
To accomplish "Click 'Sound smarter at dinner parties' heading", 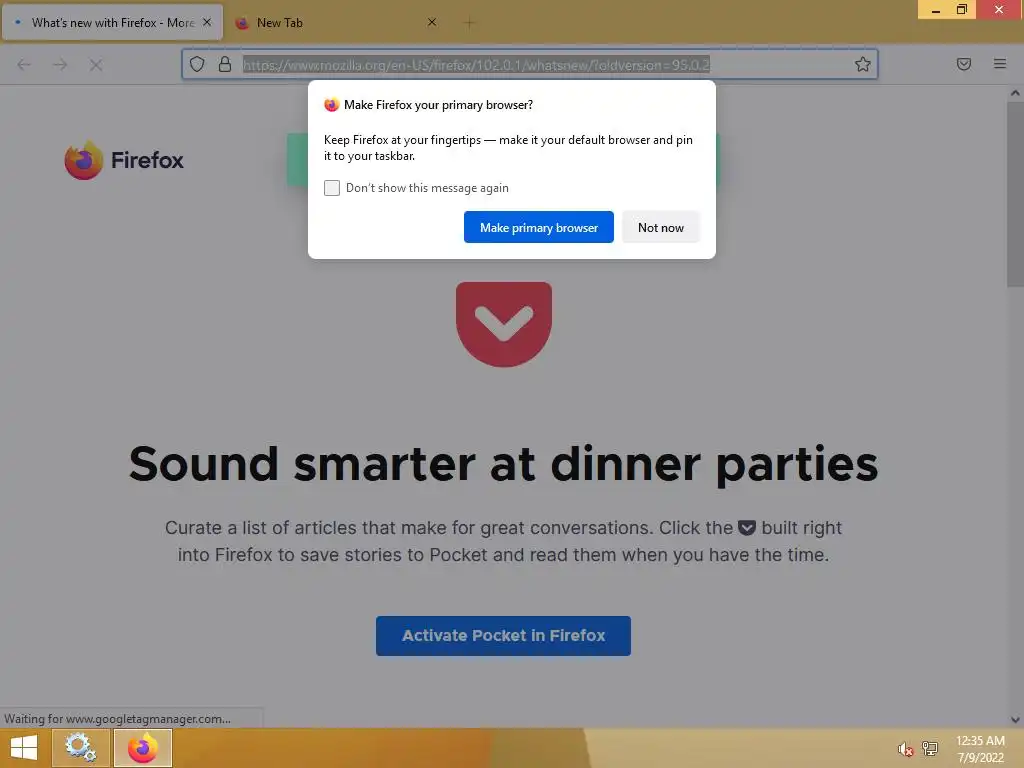I will point(504,464).
